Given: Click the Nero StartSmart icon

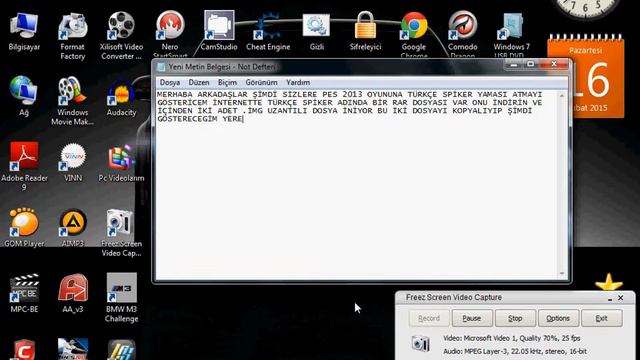Looking at the screenshot, I should tap(170, 26).
